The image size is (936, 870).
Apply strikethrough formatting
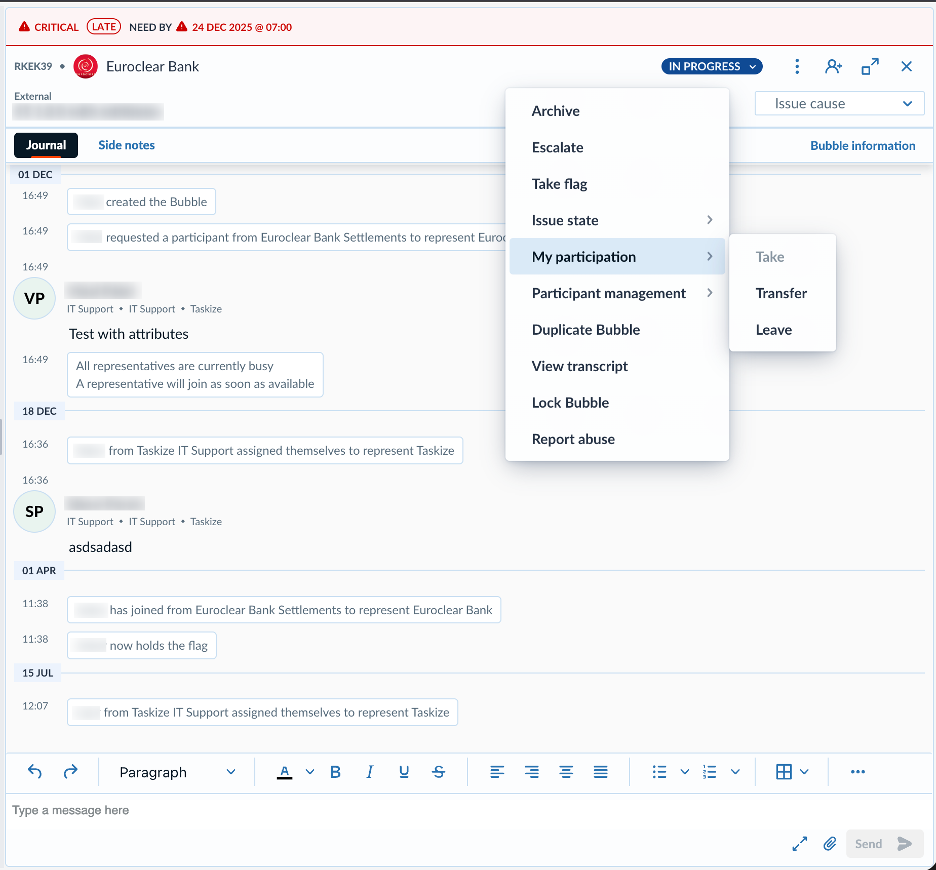(x=439, y=772)
